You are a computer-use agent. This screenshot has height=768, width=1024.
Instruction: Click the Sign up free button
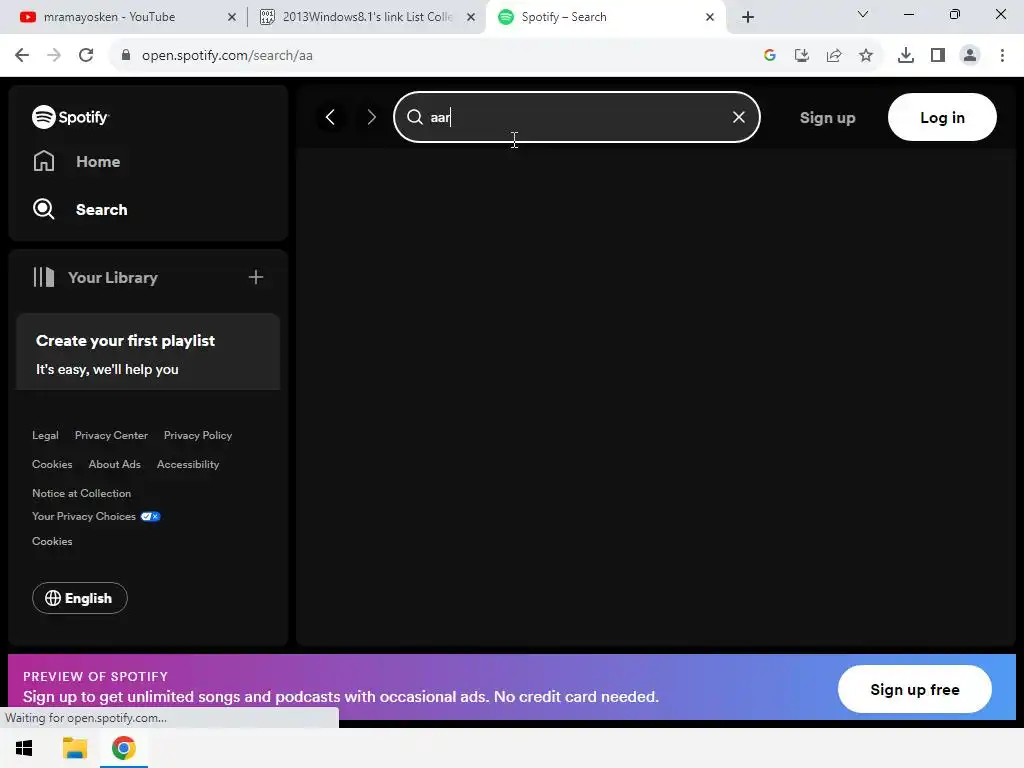[x=914, y=690]
